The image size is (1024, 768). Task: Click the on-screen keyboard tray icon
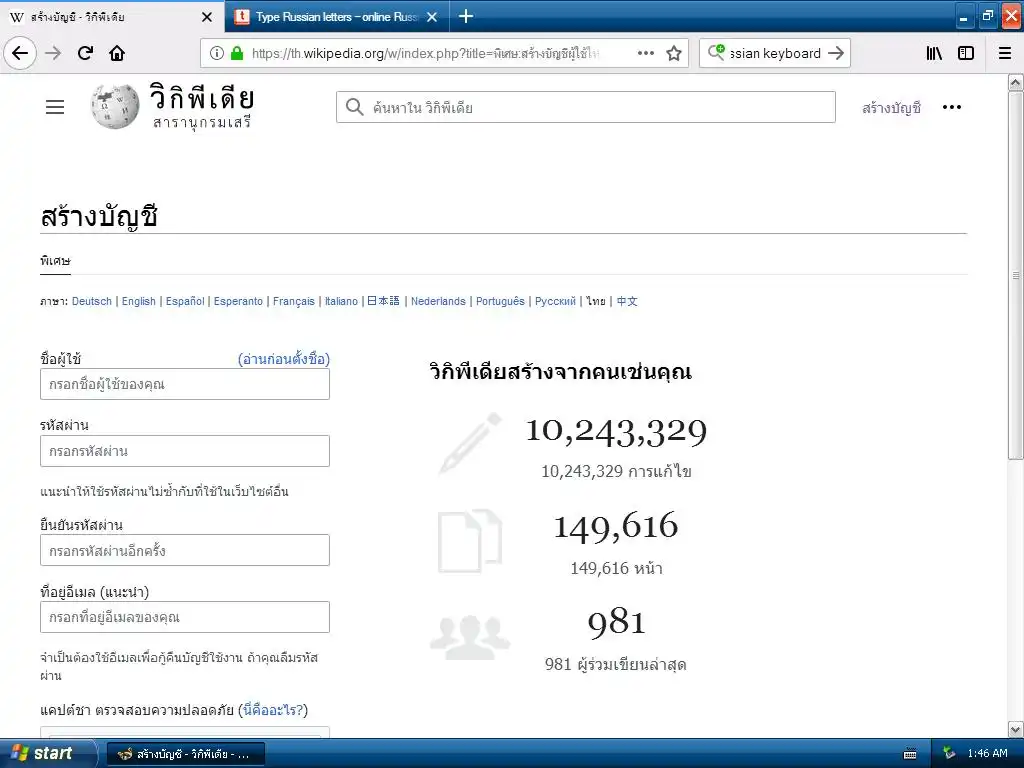(x=910, y=754)
